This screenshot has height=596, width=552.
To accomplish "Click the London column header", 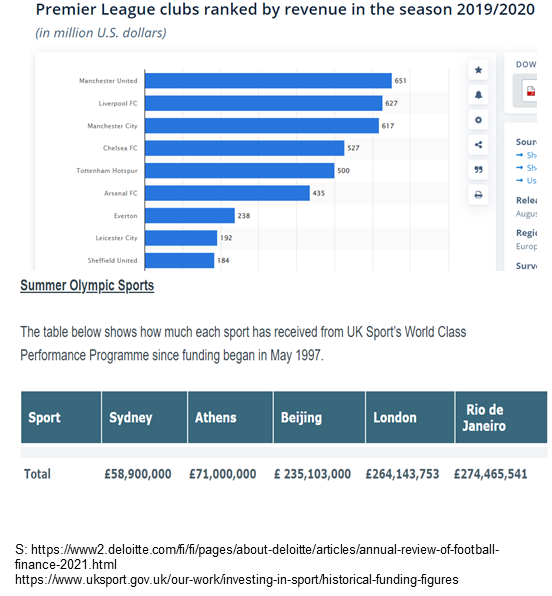I will point(410,417).
